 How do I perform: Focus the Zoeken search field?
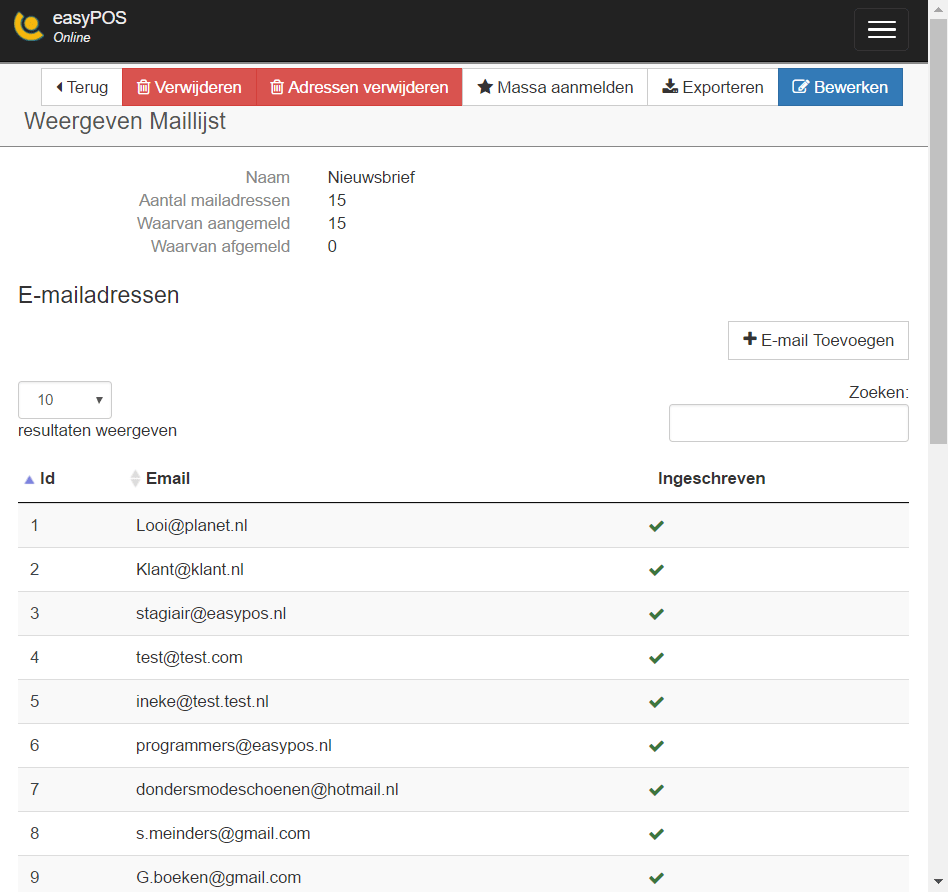click(788, 423)
